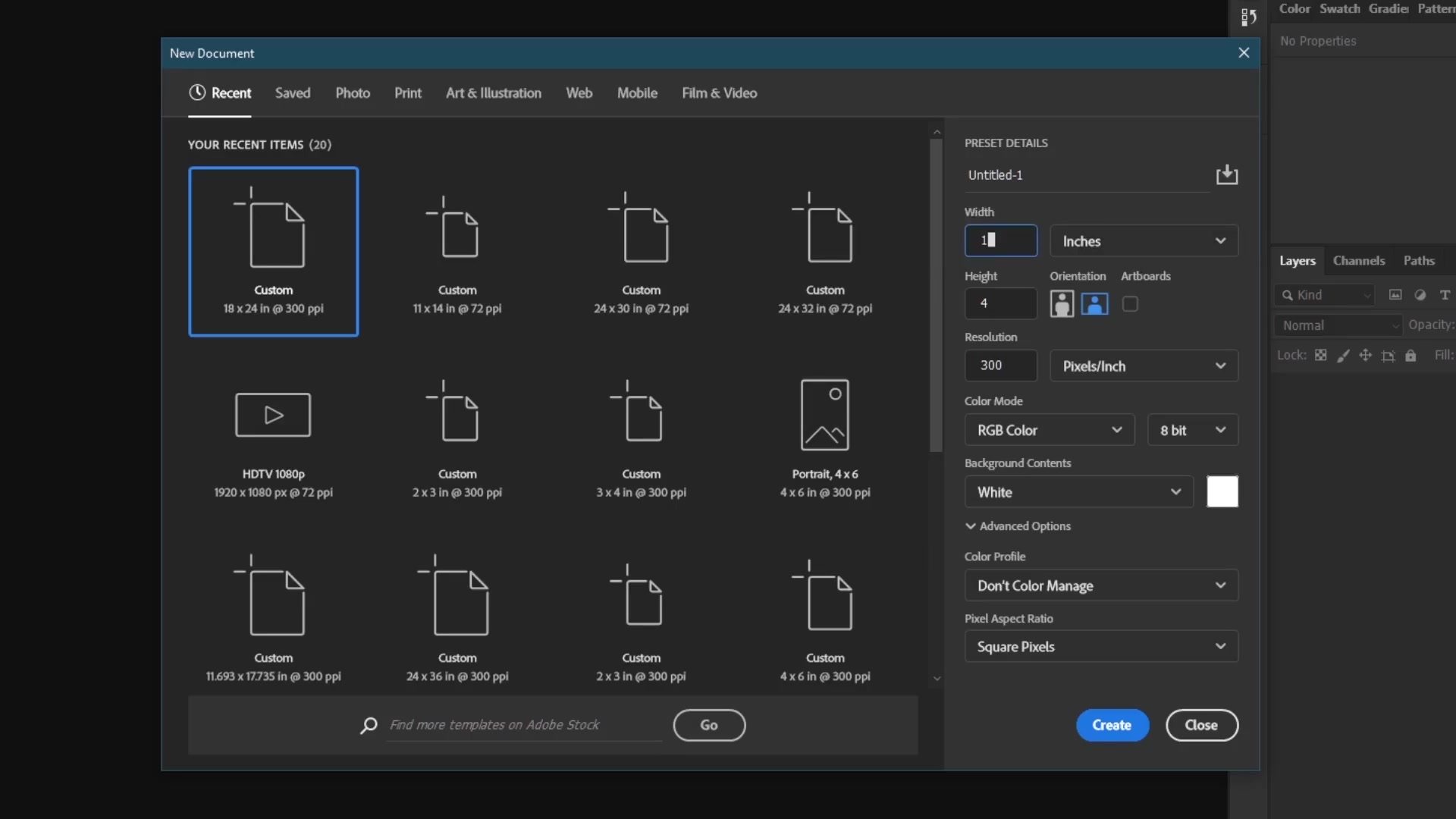
Task: Switch to the Film & Video tab
Action: (x=719, y=93)
